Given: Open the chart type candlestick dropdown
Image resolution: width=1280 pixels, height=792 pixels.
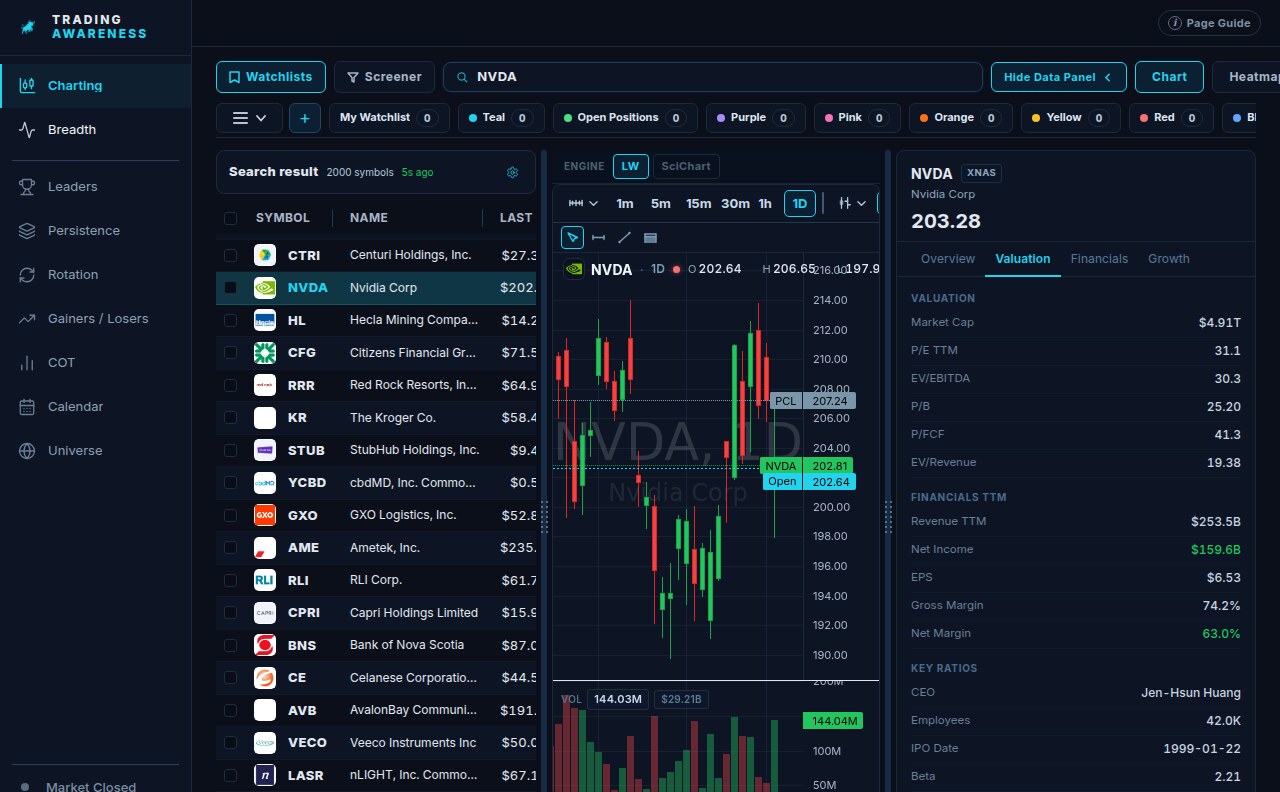Looking at the screenshot, I should 852,203.
